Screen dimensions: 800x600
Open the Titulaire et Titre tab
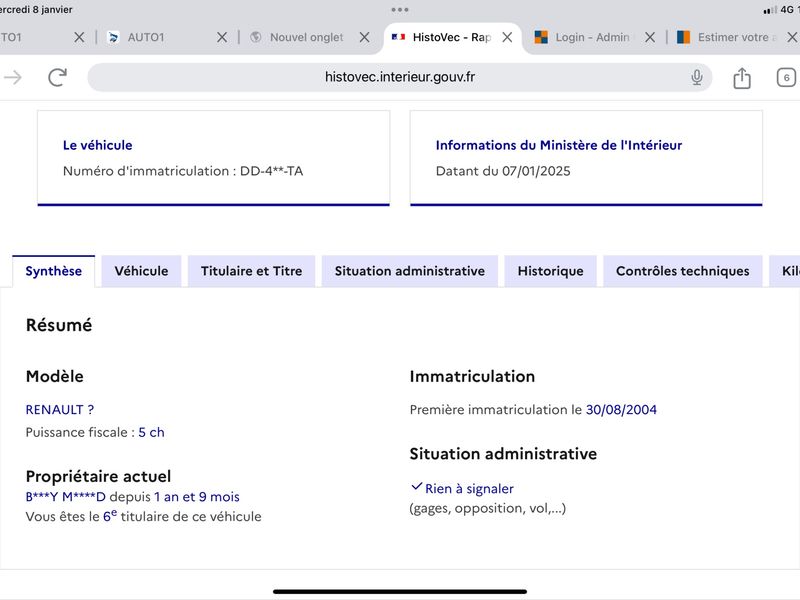pos(252,271)
